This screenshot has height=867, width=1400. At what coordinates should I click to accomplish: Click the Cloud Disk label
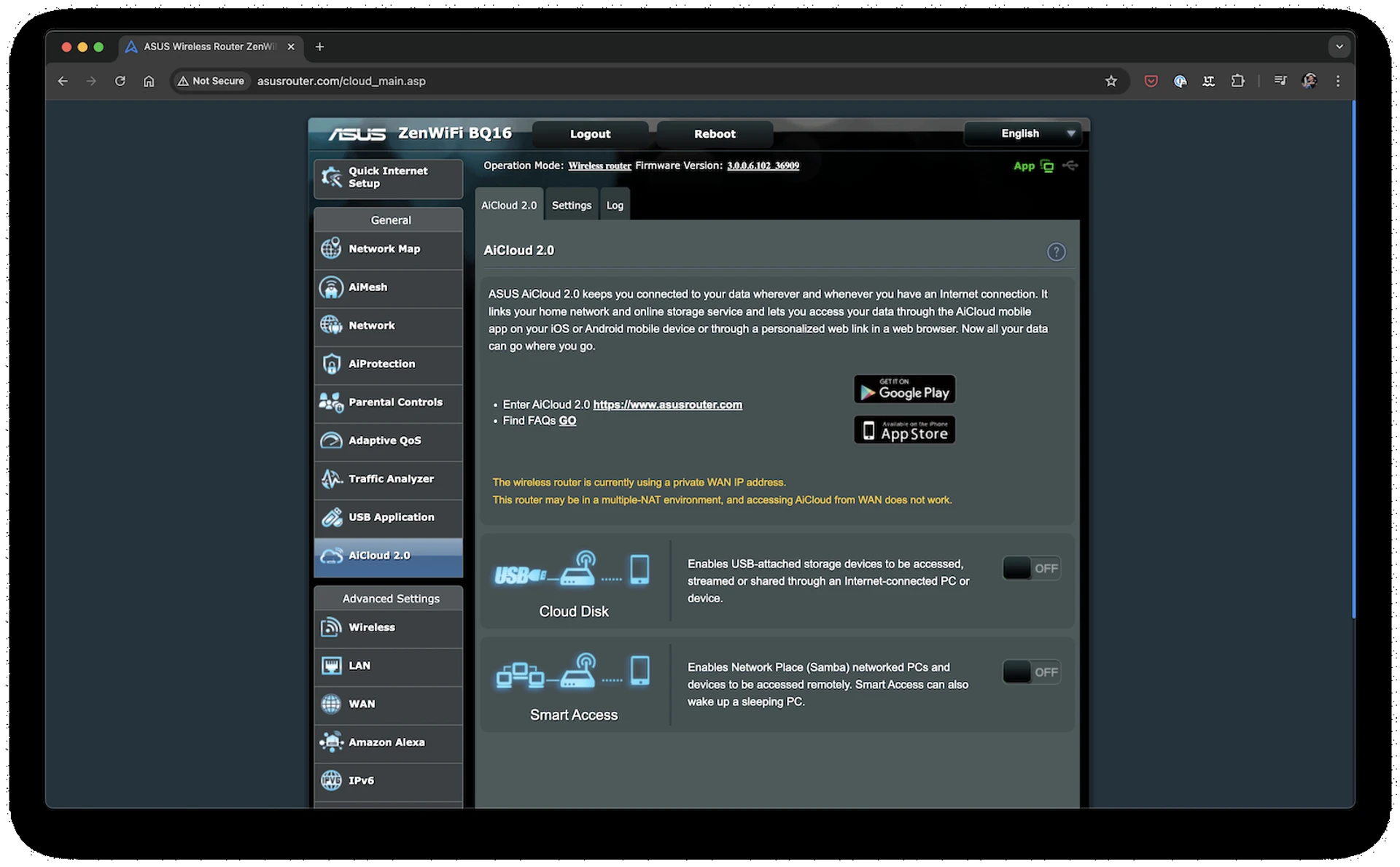tap(574, 611)
